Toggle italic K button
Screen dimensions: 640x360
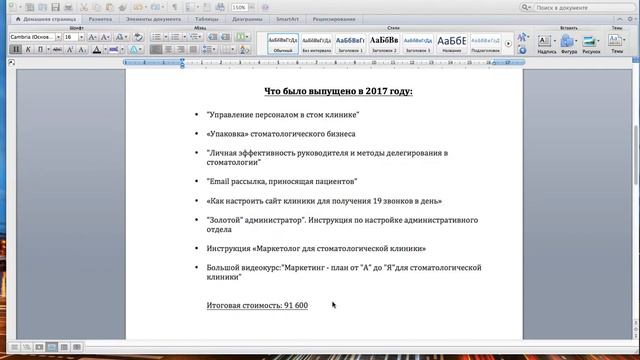tap(28, 49)
